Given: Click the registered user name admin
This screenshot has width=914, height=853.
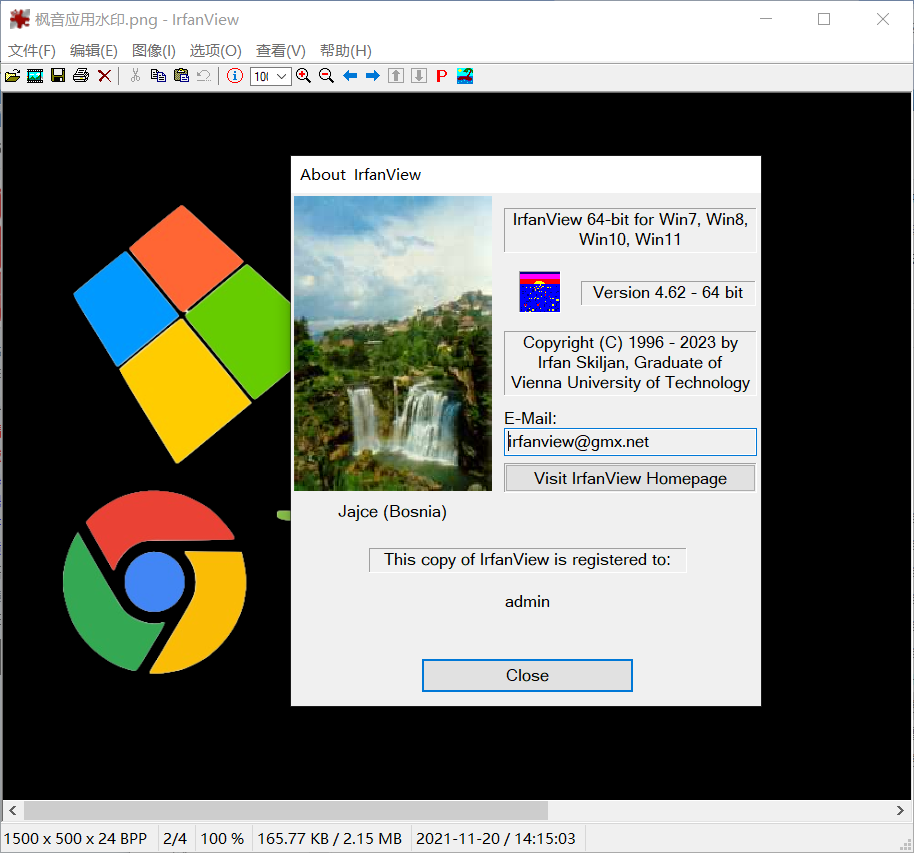Looking at the screenshot, I should coord(528,601).
